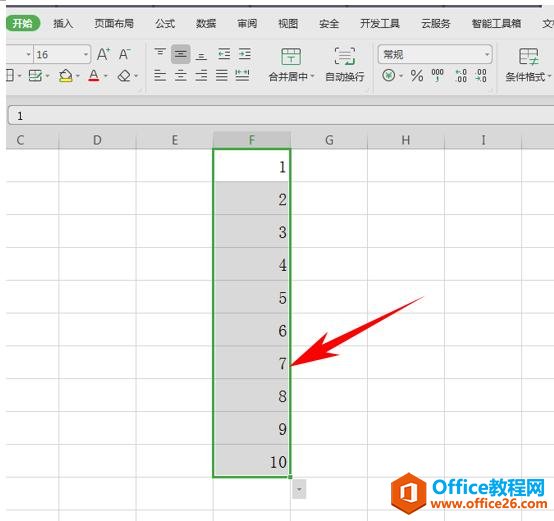Expand the 条件格式 dropdown arrow
The width and height of the screenshot is (554, 521).
coord(549,76)
